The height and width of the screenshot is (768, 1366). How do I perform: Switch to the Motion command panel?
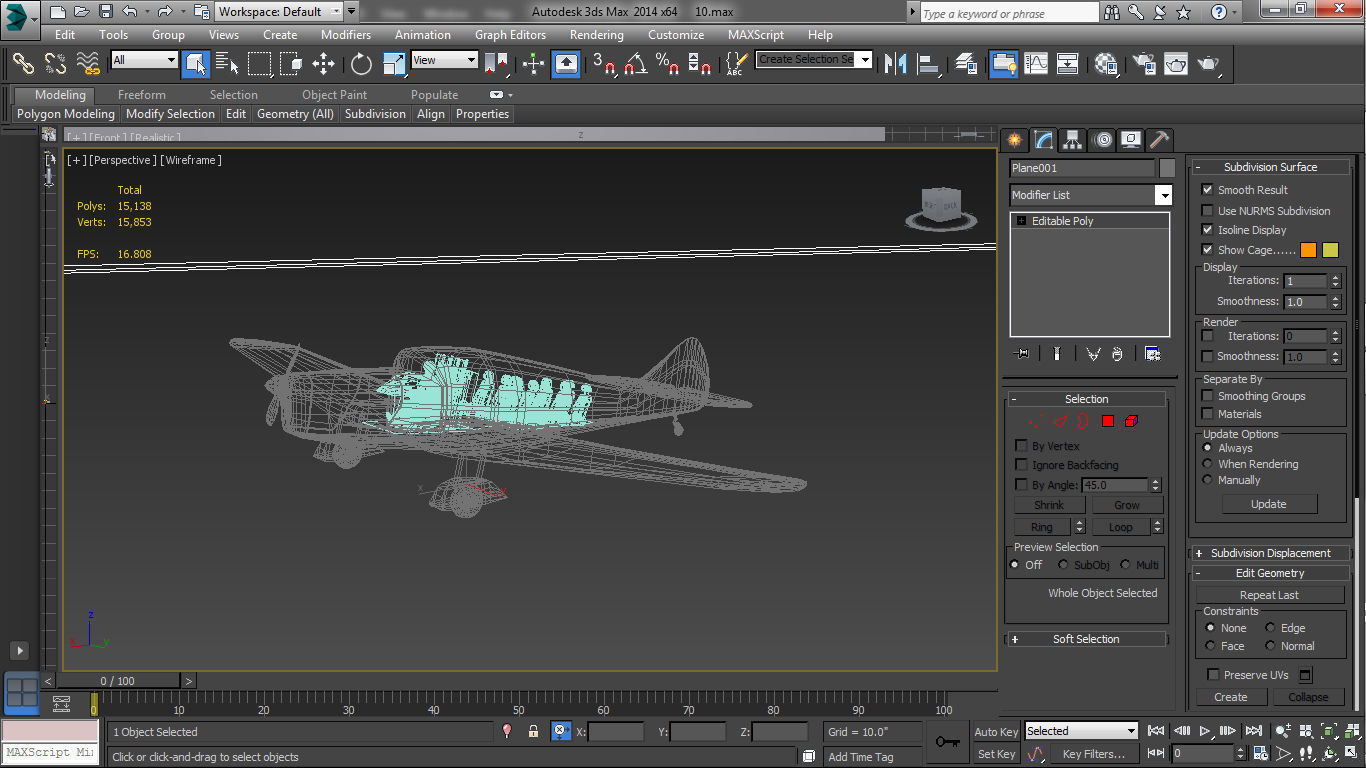click(1102, 140)
